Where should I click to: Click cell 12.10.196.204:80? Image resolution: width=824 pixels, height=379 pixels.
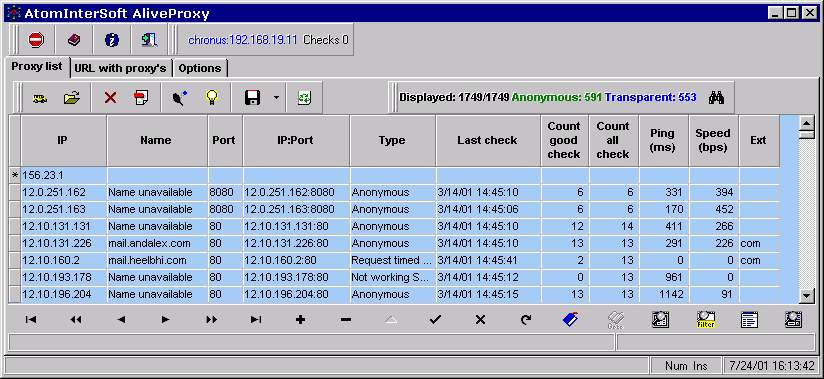tap(296, 294)
